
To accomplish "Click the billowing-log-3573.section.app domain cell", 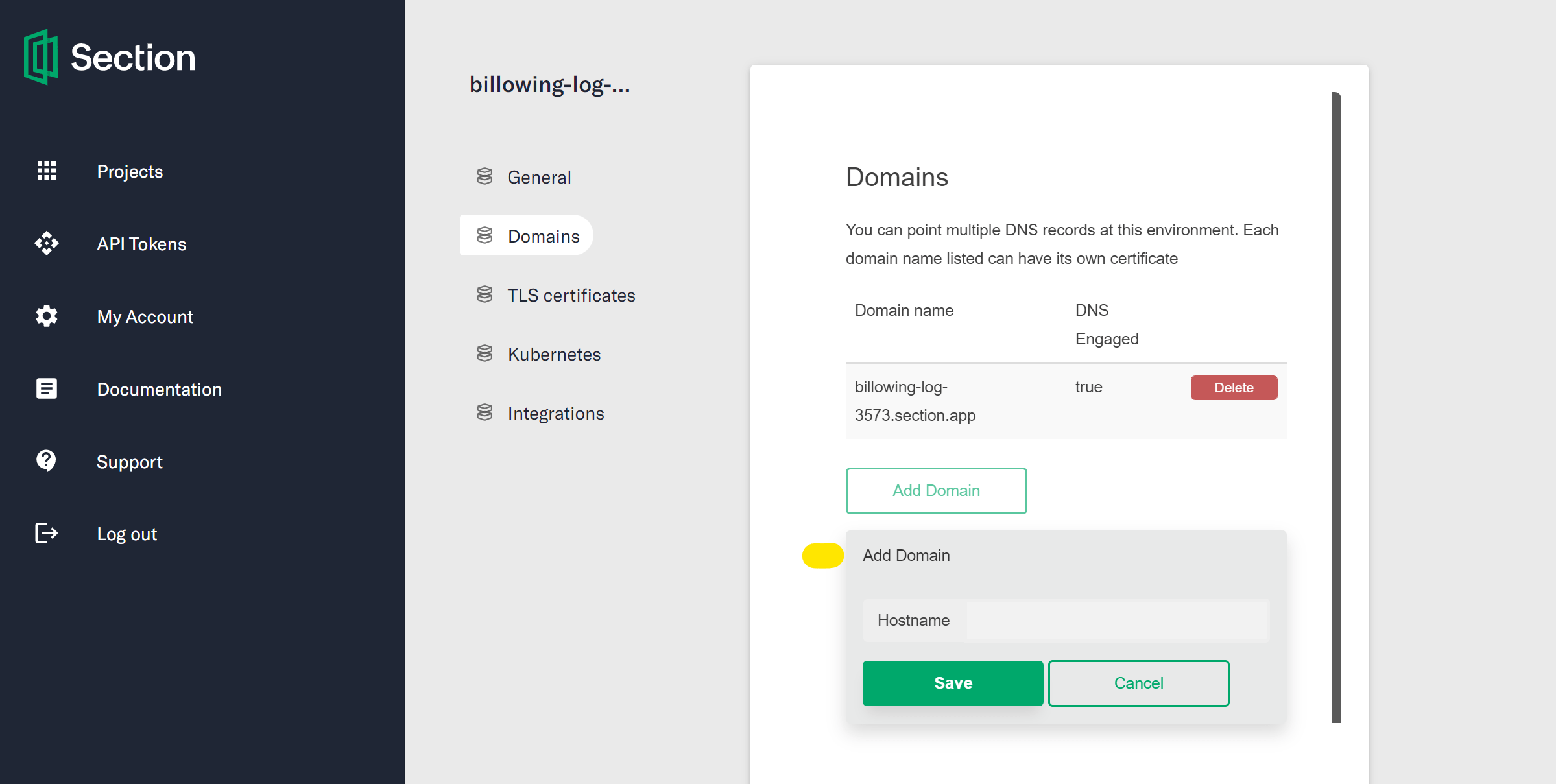I will click(x=915, y=401).
